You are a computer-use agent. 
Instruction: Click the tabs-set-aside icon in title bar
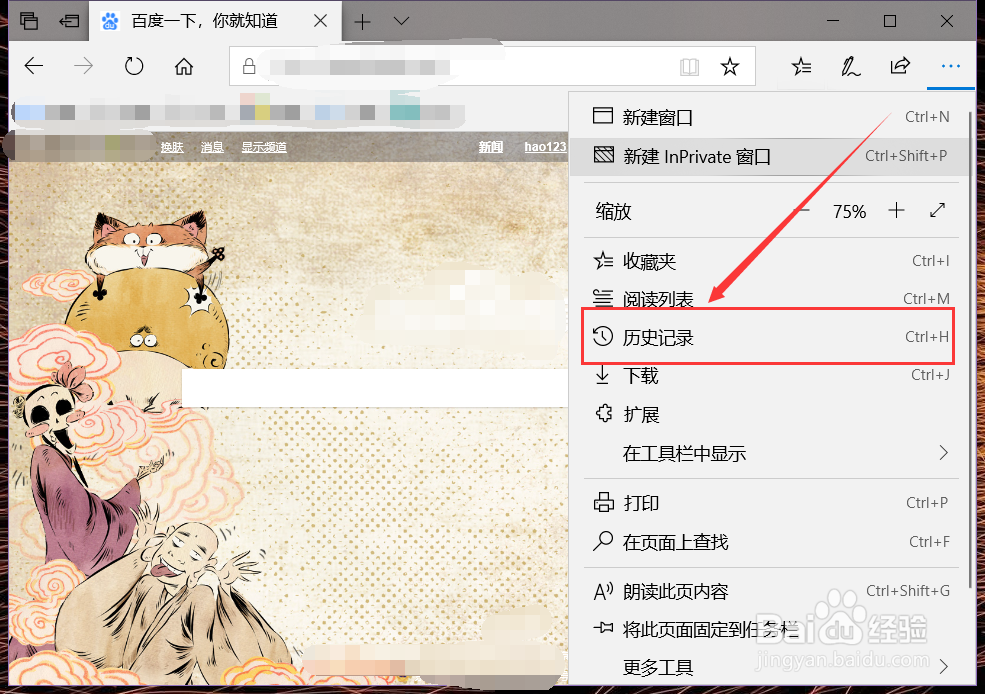(x=29, y=21)
